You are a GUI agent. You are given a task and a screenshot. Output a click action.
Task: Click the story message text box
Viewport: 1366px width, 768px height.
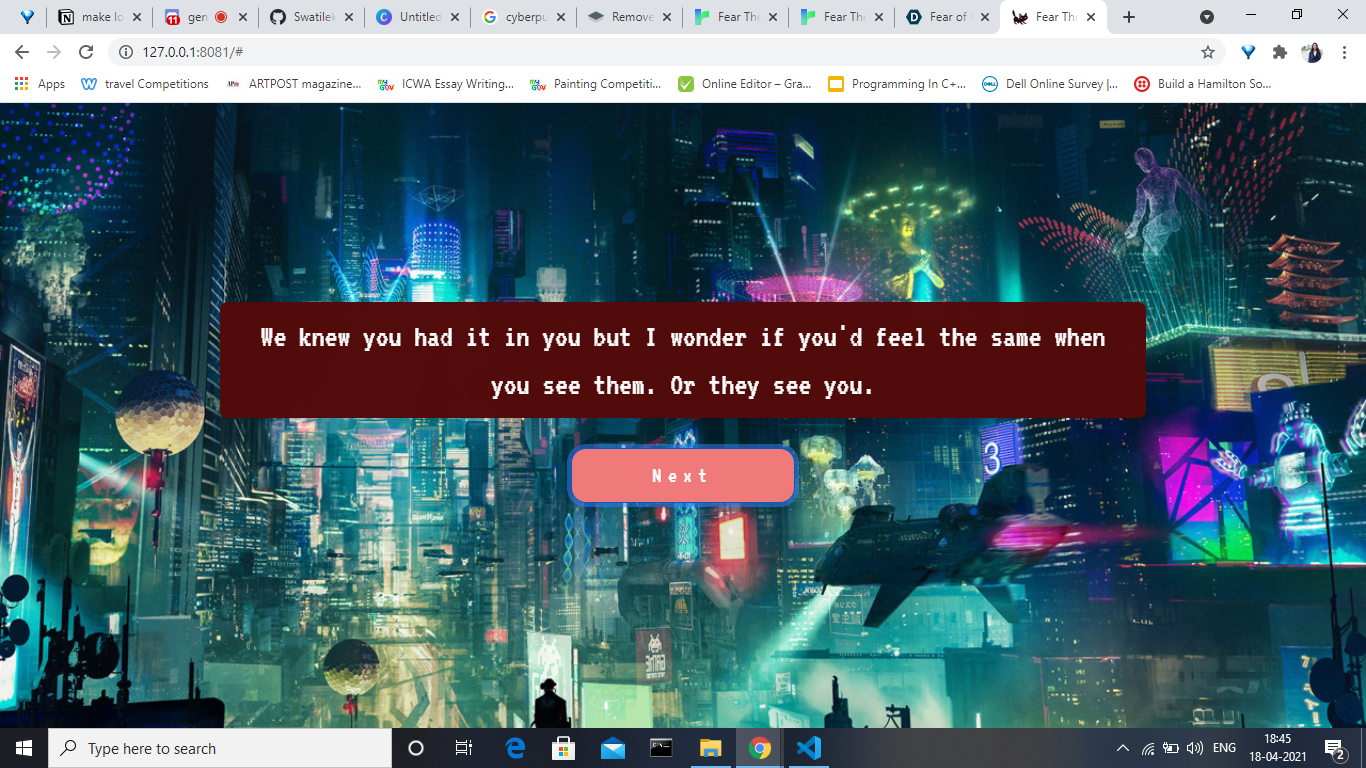[683, 360]
